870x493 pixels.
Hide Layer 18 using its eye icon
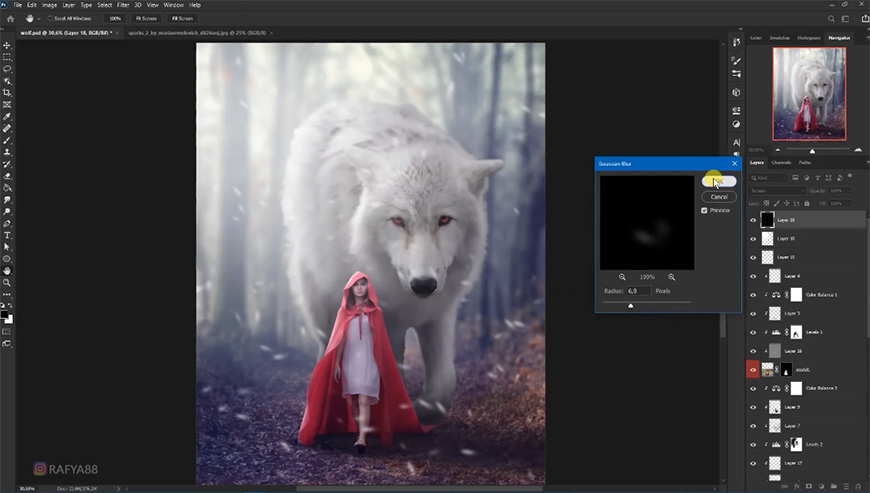[753, 220]
